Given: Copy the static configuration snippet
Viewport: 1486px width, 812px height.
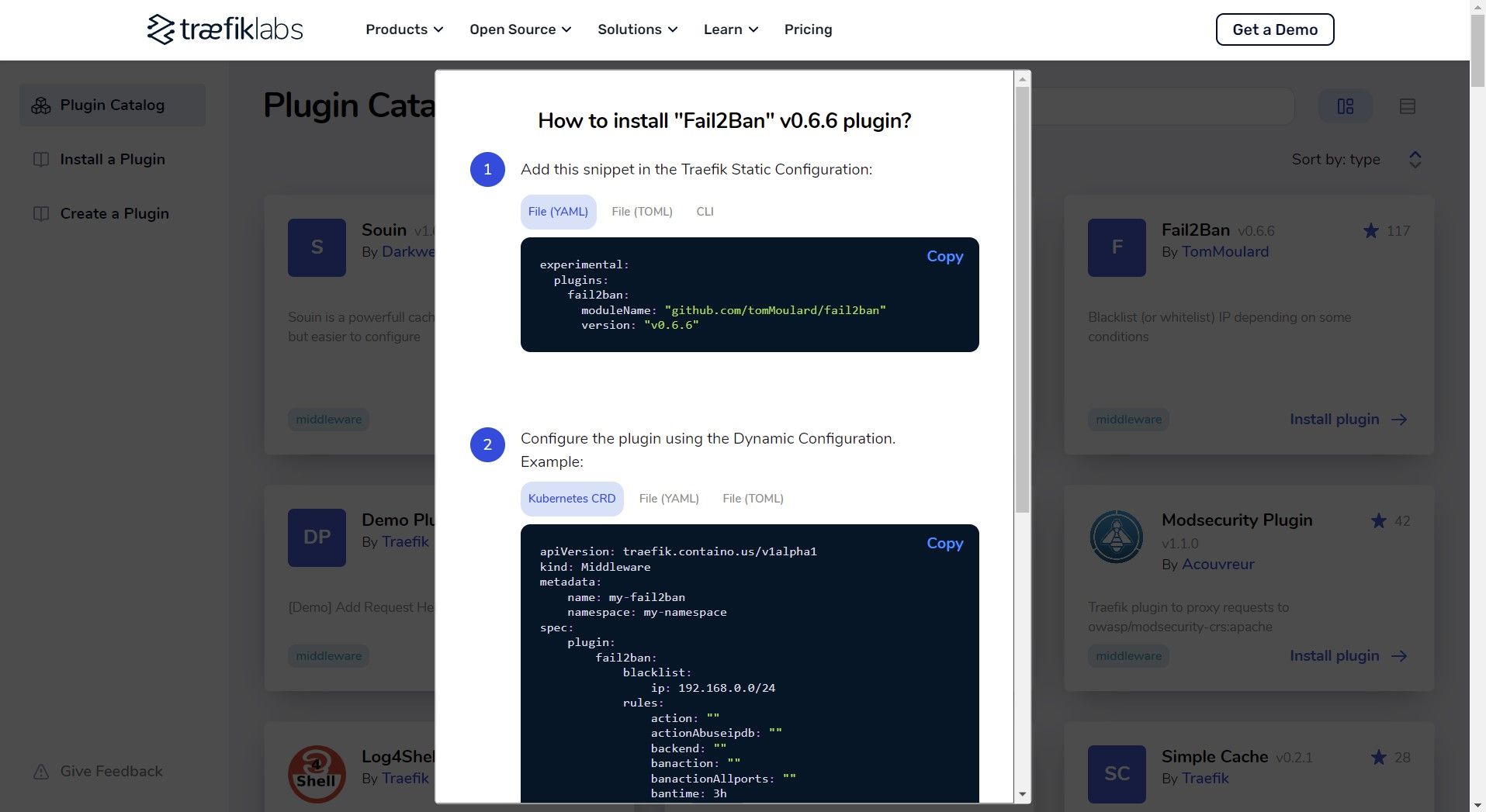Looking at the screenshot, I should tap(944, 257).
